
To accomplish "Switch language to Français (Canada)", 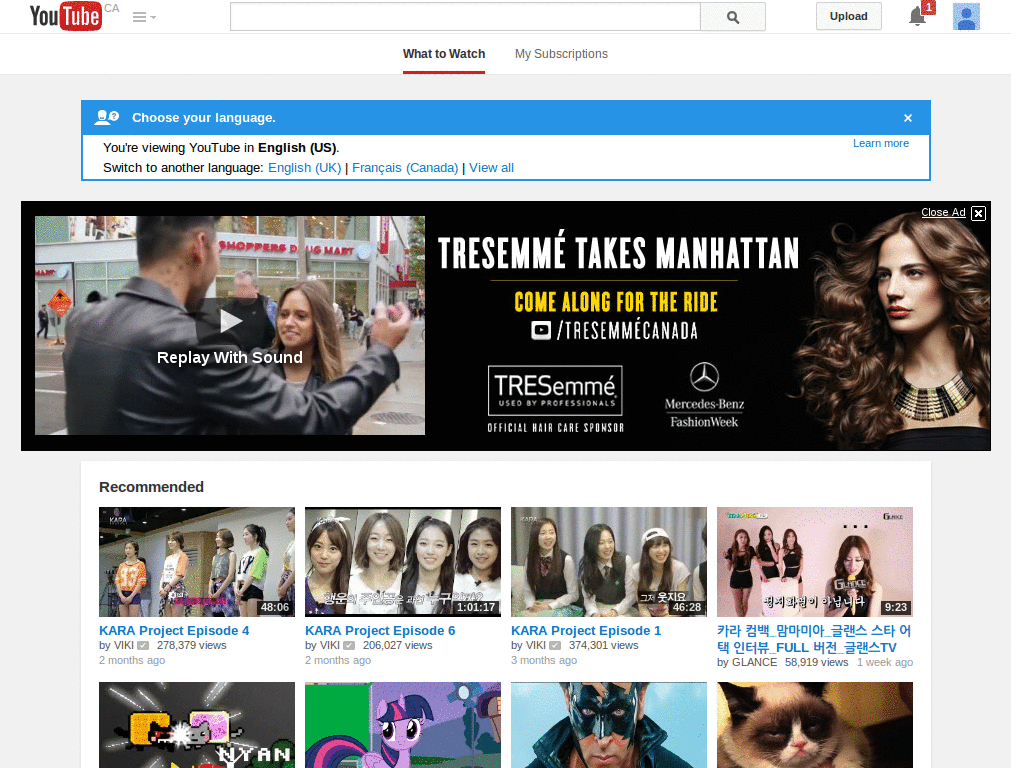I will (x=405, y=168).
